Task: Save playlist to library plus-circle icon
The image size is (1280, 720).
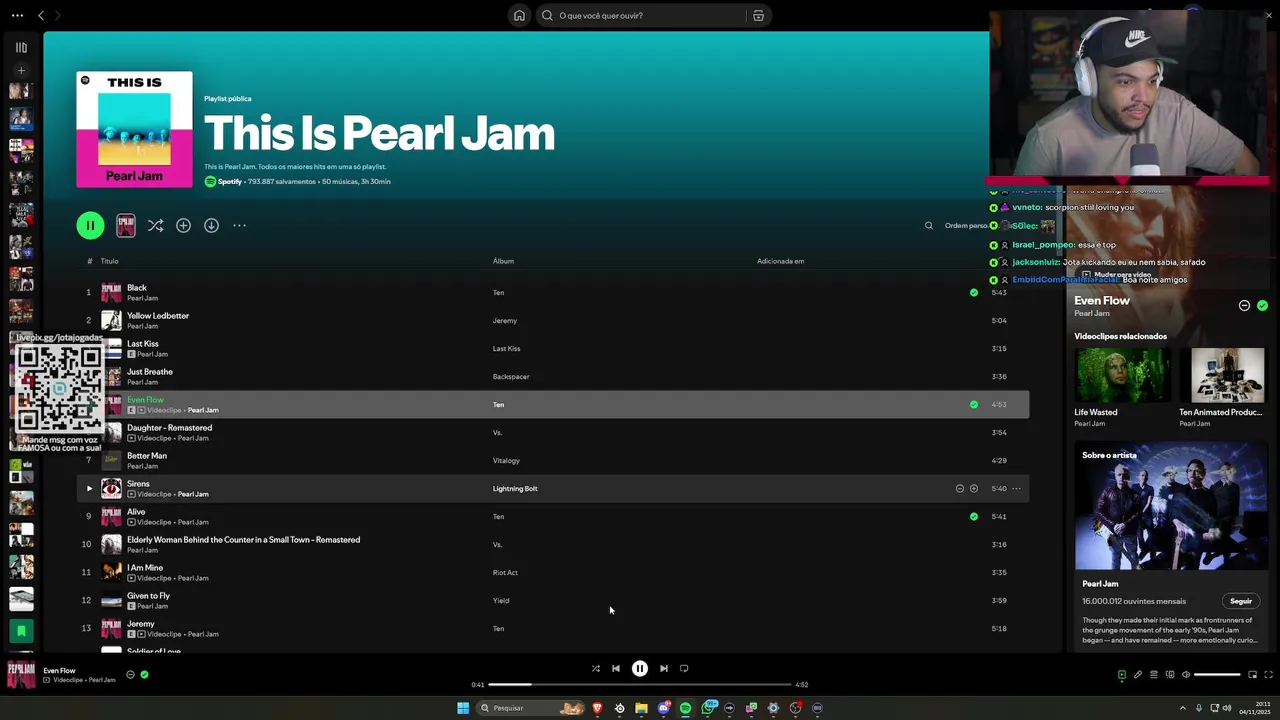Action: point(183,225)
